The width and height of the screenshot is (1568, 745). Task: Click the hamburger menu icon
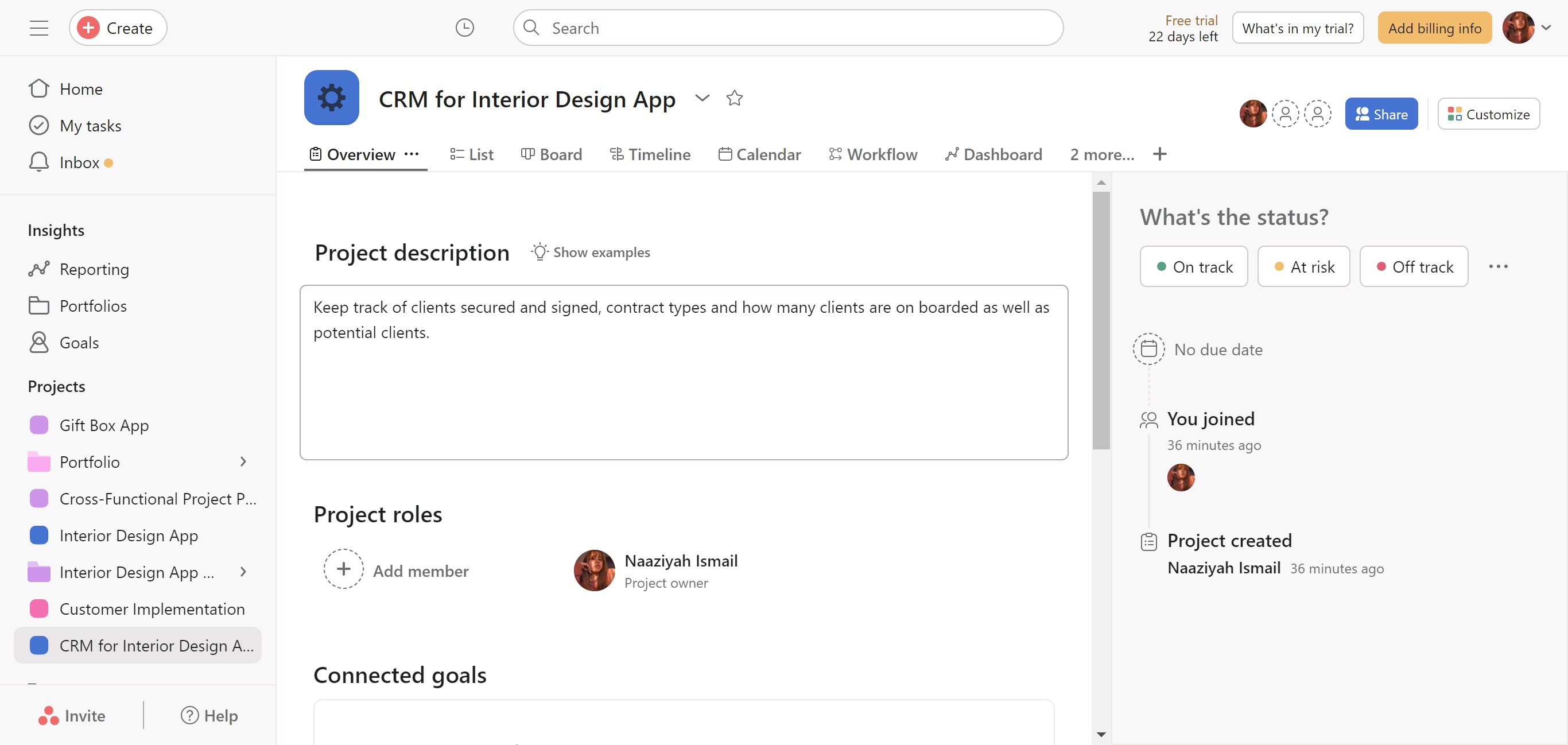click(x=39, y=28)
